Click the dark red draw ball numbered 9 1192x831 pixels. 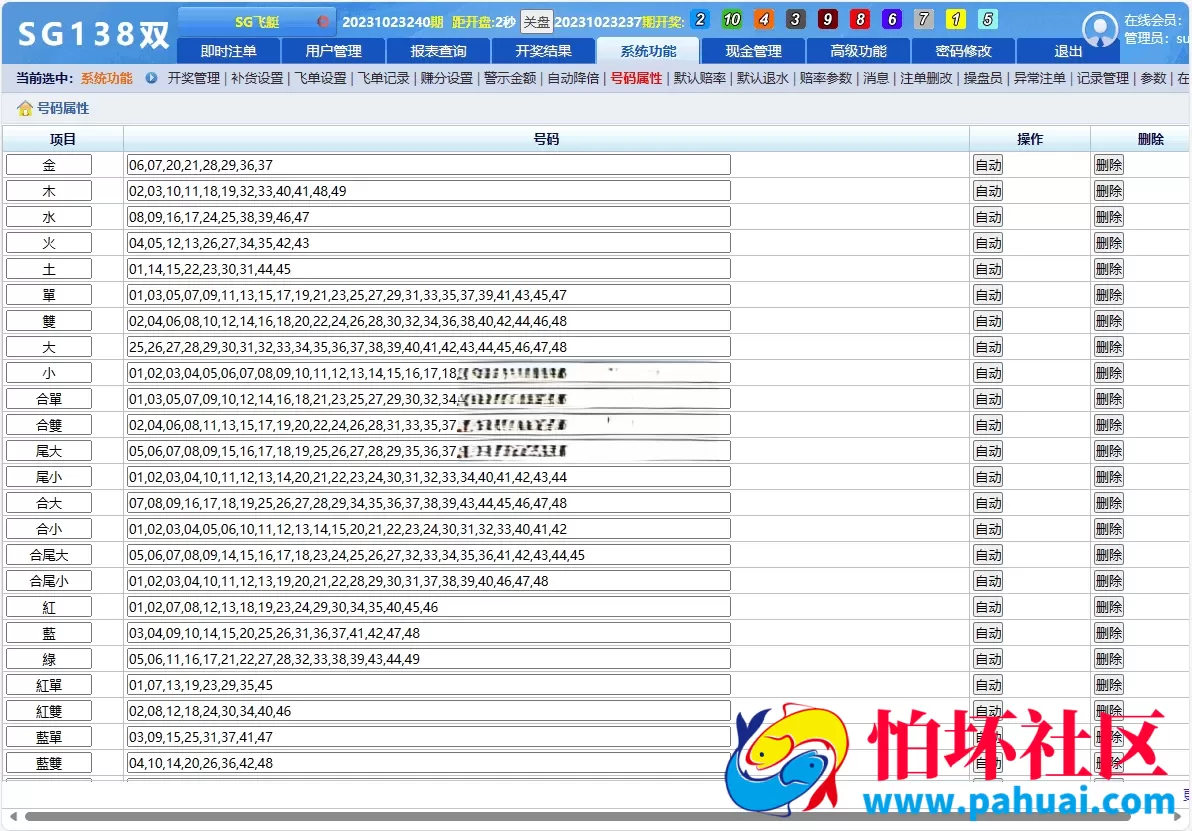click(828, 20)
